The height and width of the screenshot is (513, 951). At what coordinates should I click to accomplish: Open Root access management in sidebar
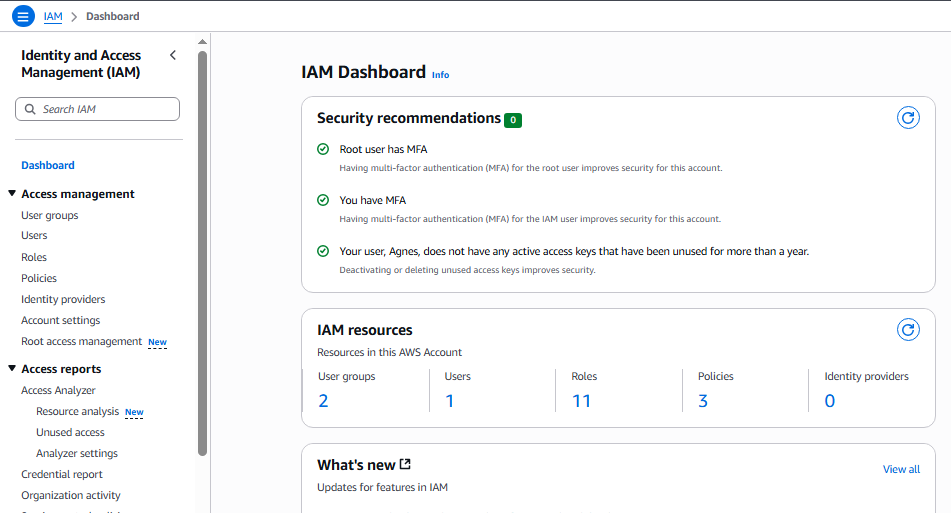pos(81,341)
